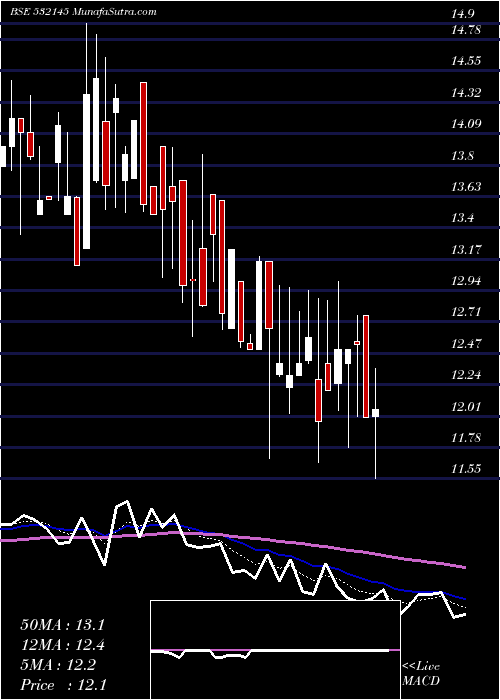500x700 pixels.
Task: Click the 14.78 price axis label
Action: point(466,30)
